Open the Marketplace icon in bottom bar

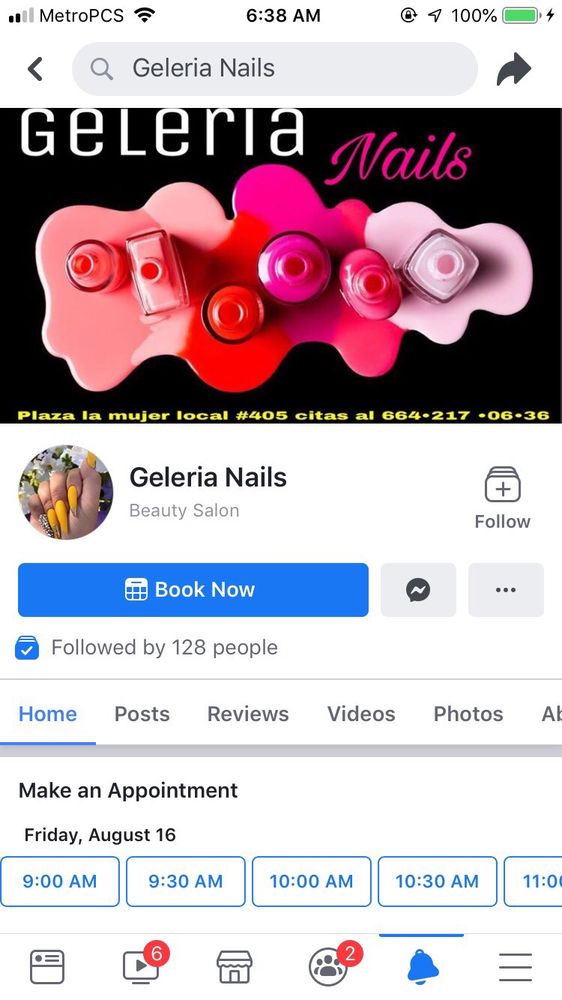234,967
